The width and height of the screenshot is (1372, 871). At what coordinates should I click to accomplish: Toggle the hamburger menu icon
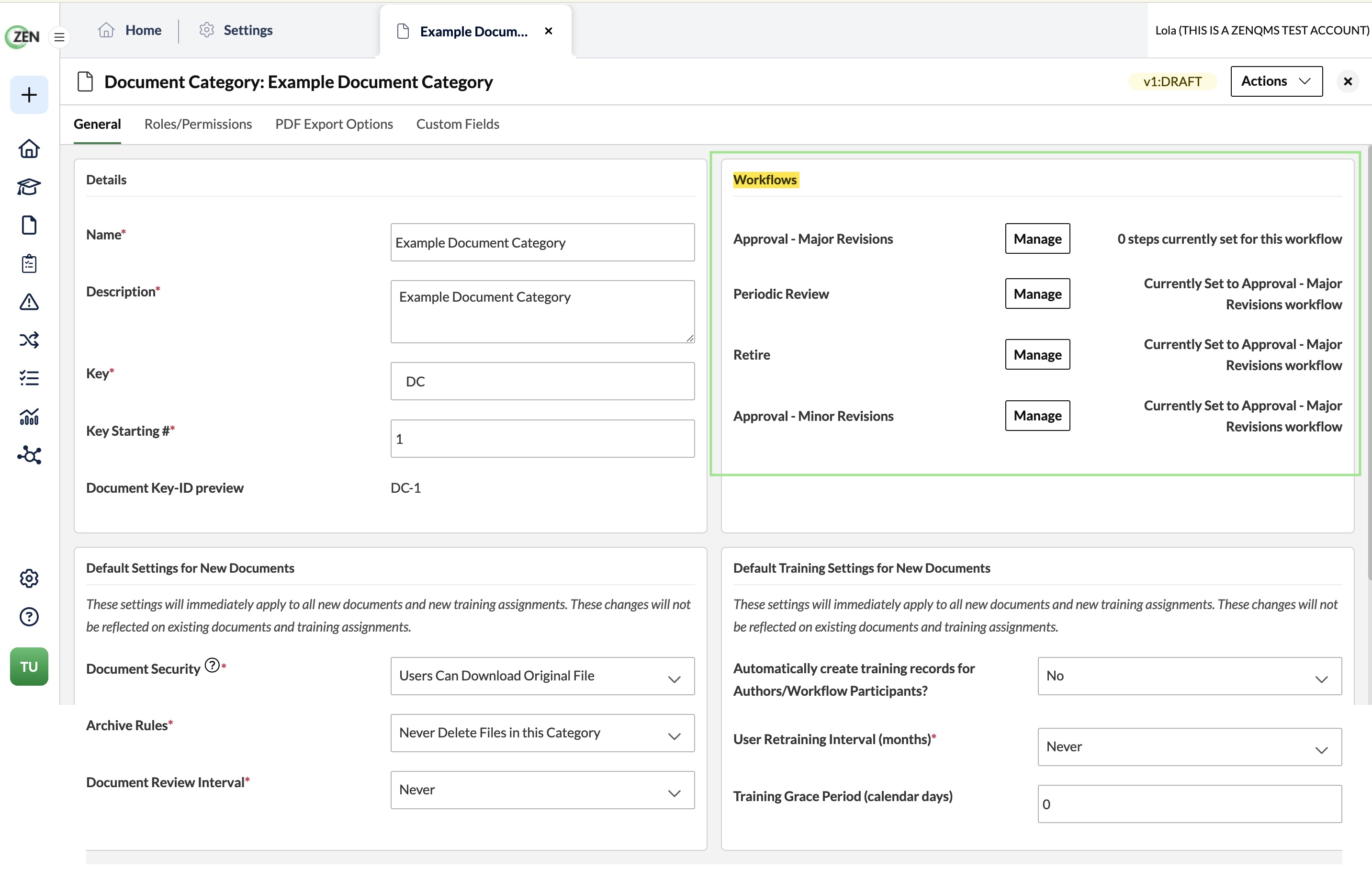59,38
